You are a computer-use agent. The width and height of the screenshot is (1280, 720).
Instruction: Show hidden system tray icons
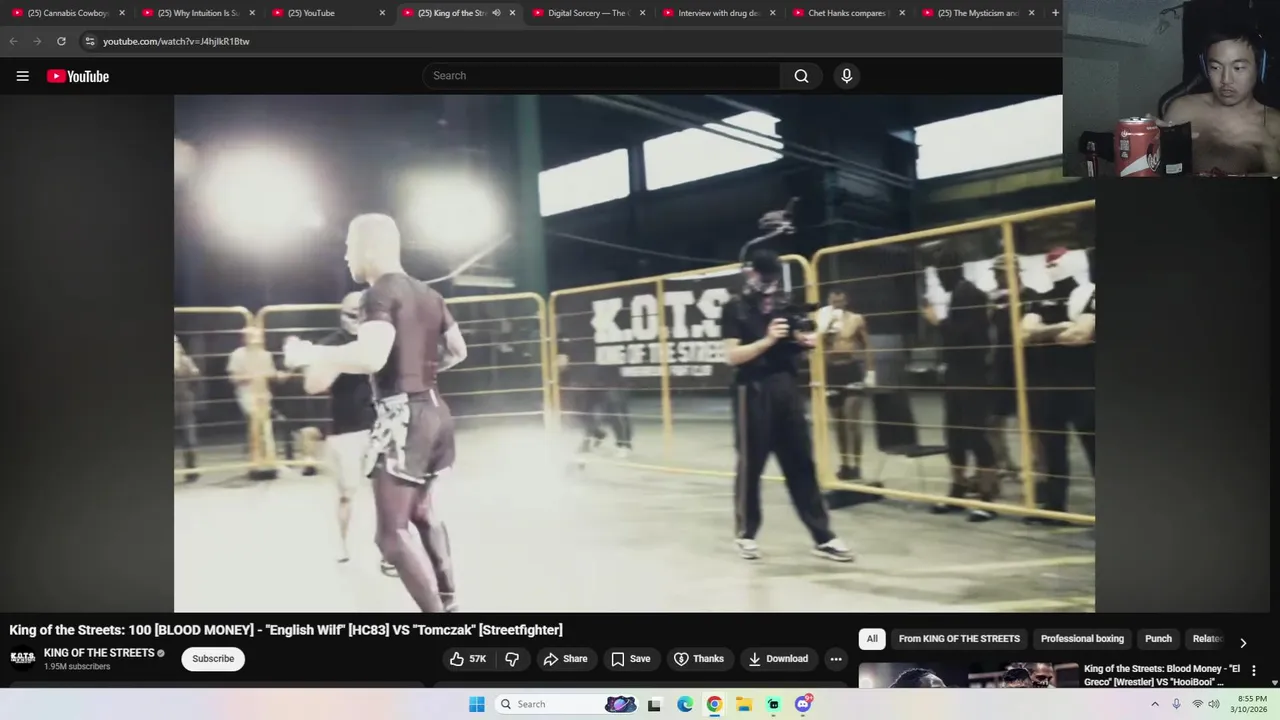coord(1155,704)
